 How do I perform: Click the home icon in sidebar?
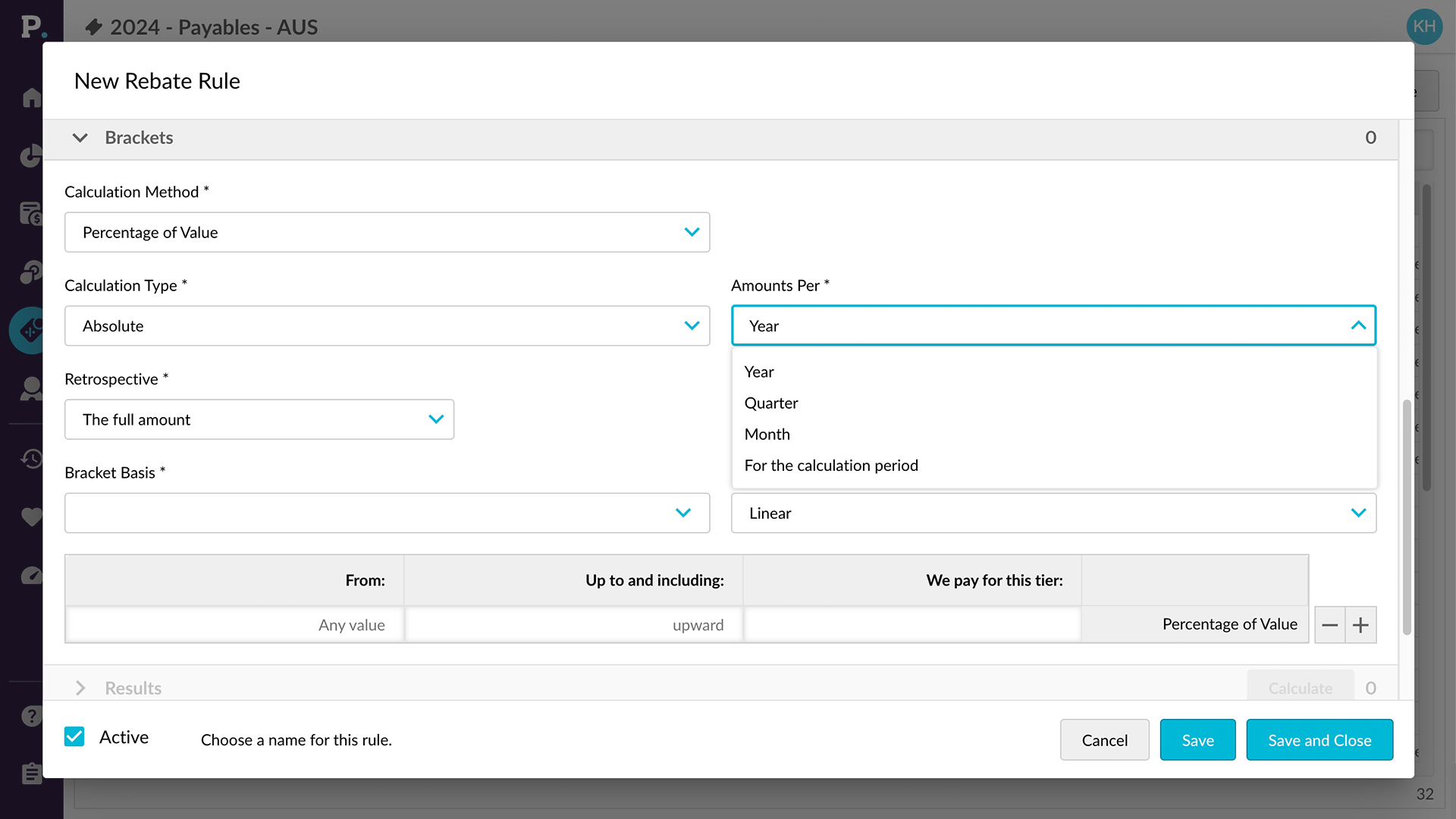(x=31, y=98)
